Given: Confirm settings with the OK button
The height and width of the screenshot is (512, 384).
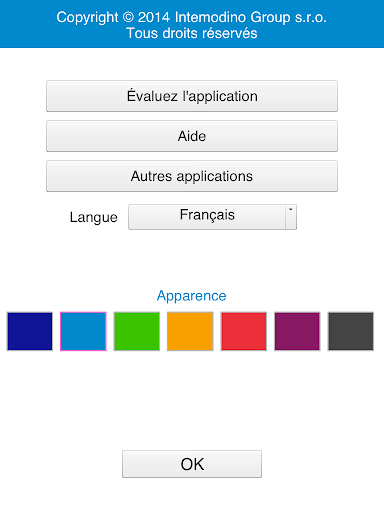Looking at the screenshot, I should click(x=192, y=464).
